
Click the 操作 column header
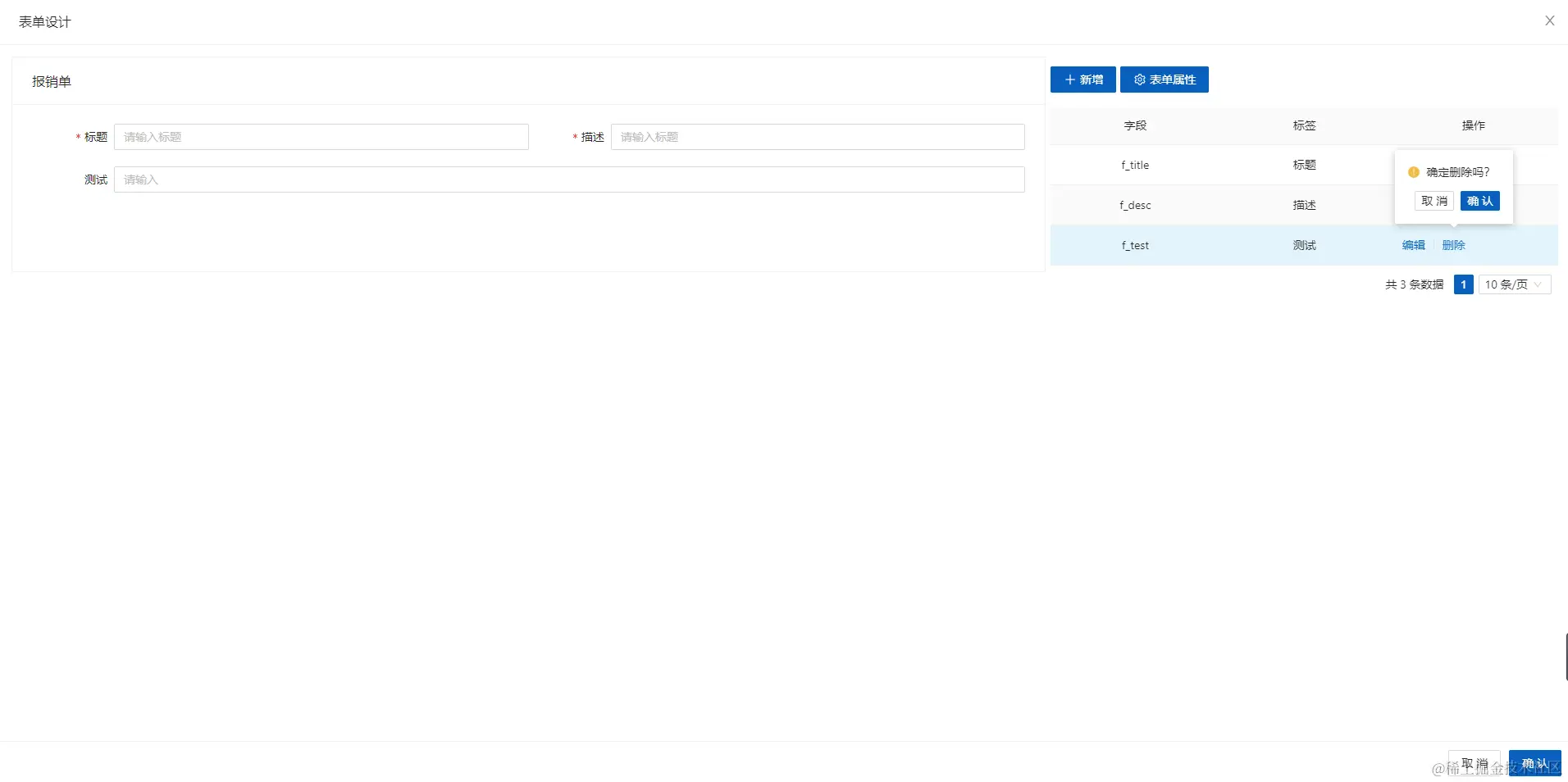click(1473, 125)
